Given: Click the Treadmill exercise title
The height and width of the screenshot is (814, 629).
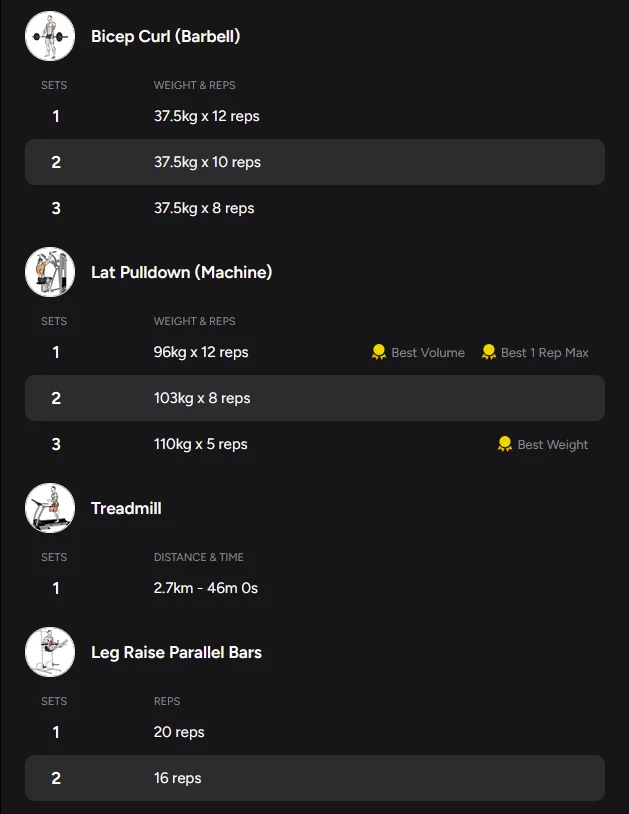Looking at the screenshot, I should tap(126, 508).
